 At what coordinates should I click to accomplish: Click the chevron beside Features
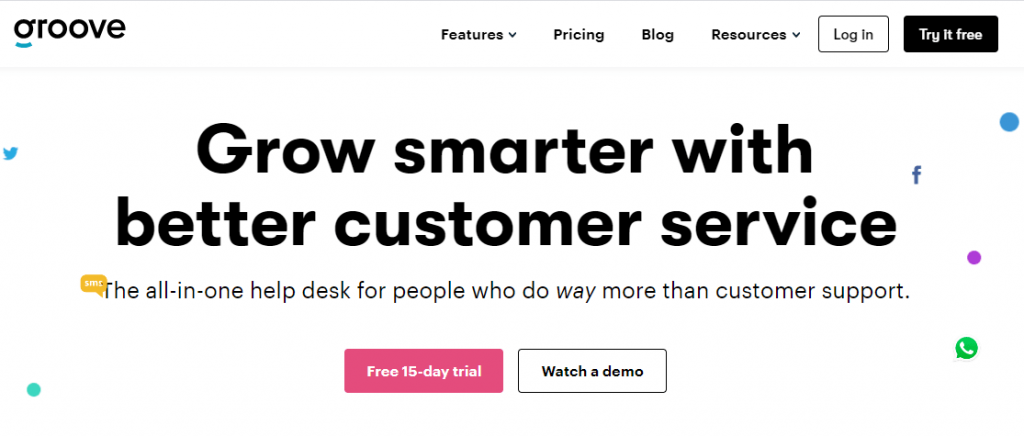point(513,35)
